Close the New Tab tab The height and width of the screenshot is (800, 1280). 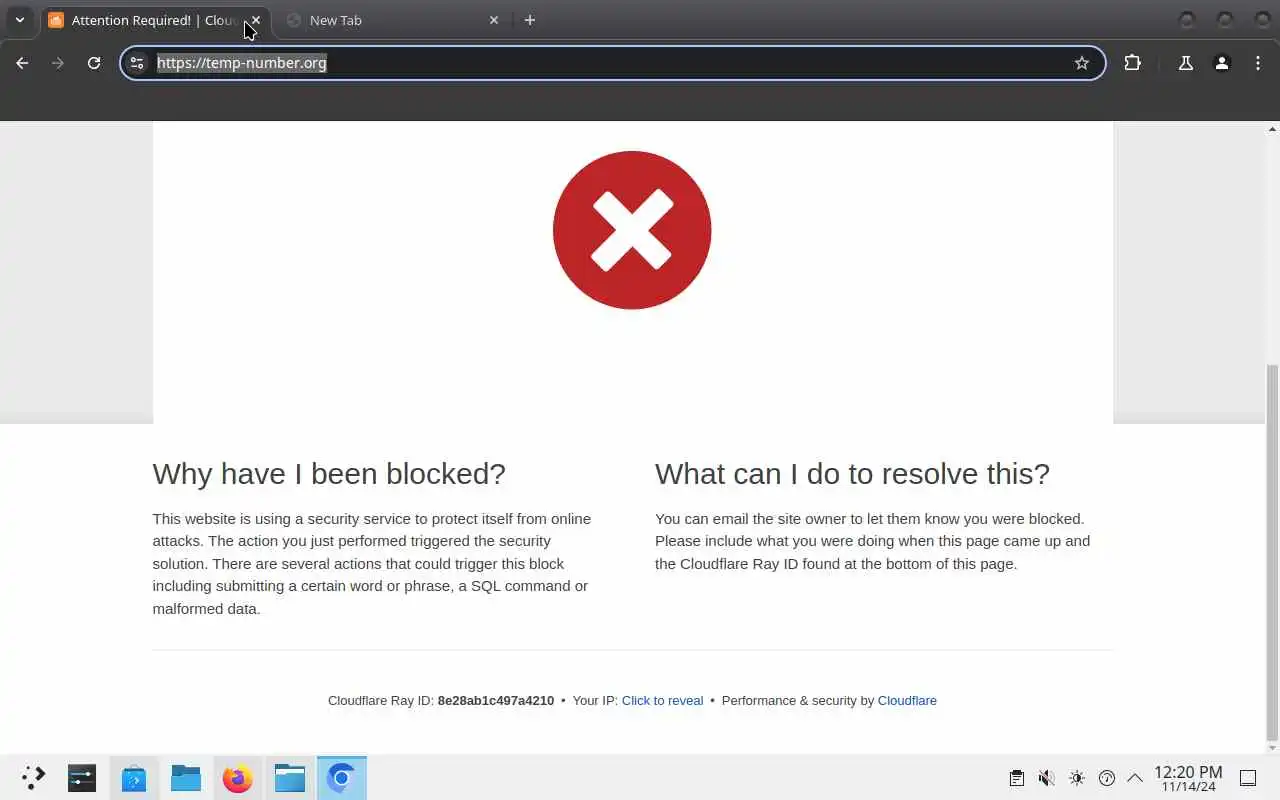coord(494,20)
